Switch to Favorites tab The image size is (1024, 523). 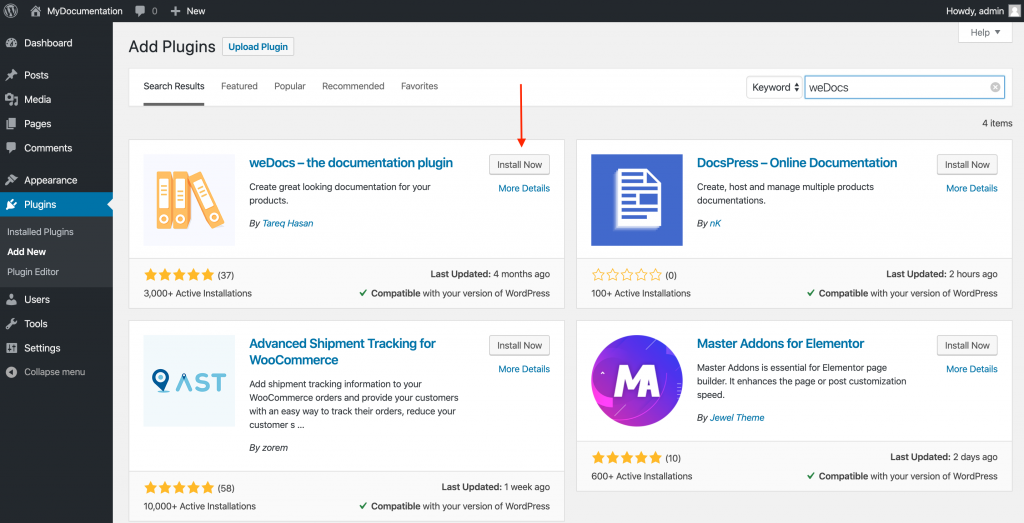coord(419,86)
